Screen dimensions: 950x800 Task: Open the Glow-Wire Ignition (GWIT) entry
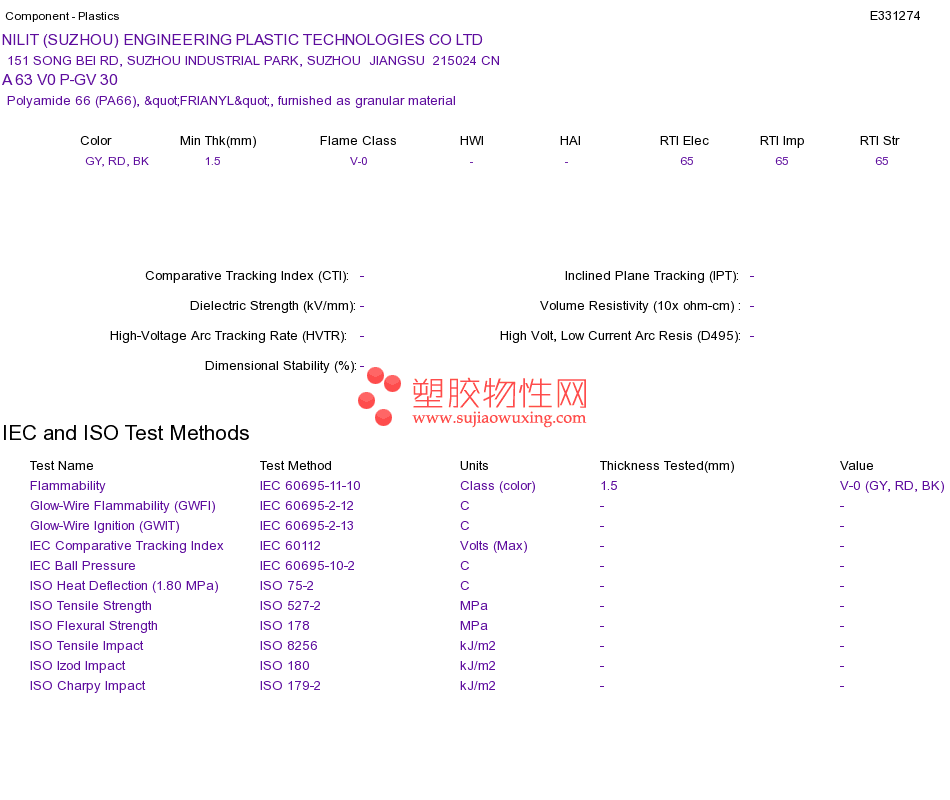105,526
